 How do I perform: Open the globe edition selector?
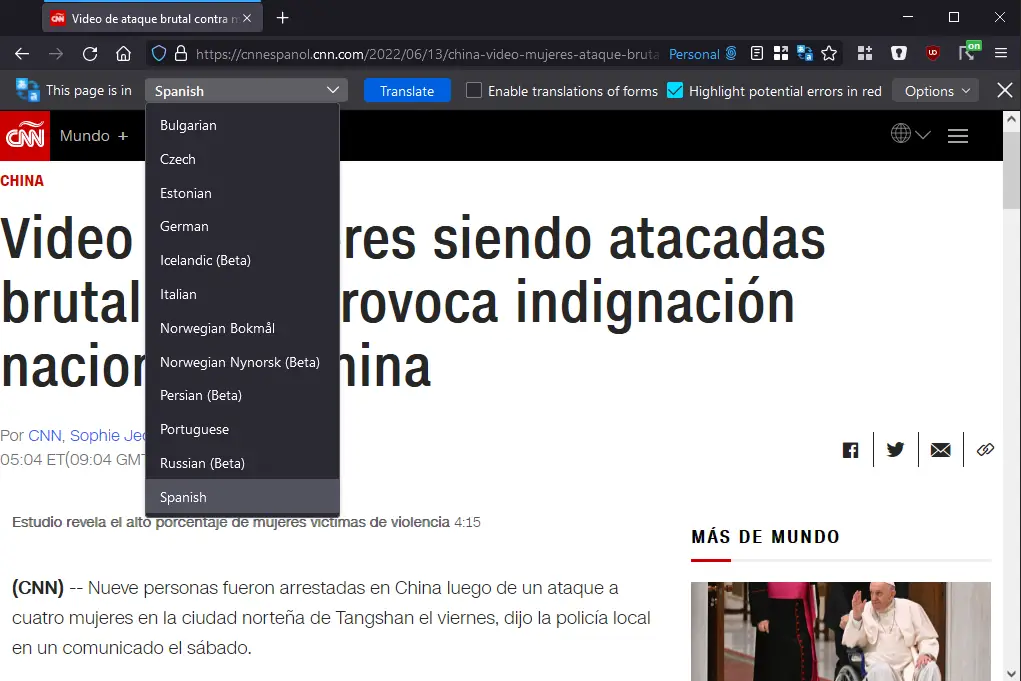pos(910,134)
